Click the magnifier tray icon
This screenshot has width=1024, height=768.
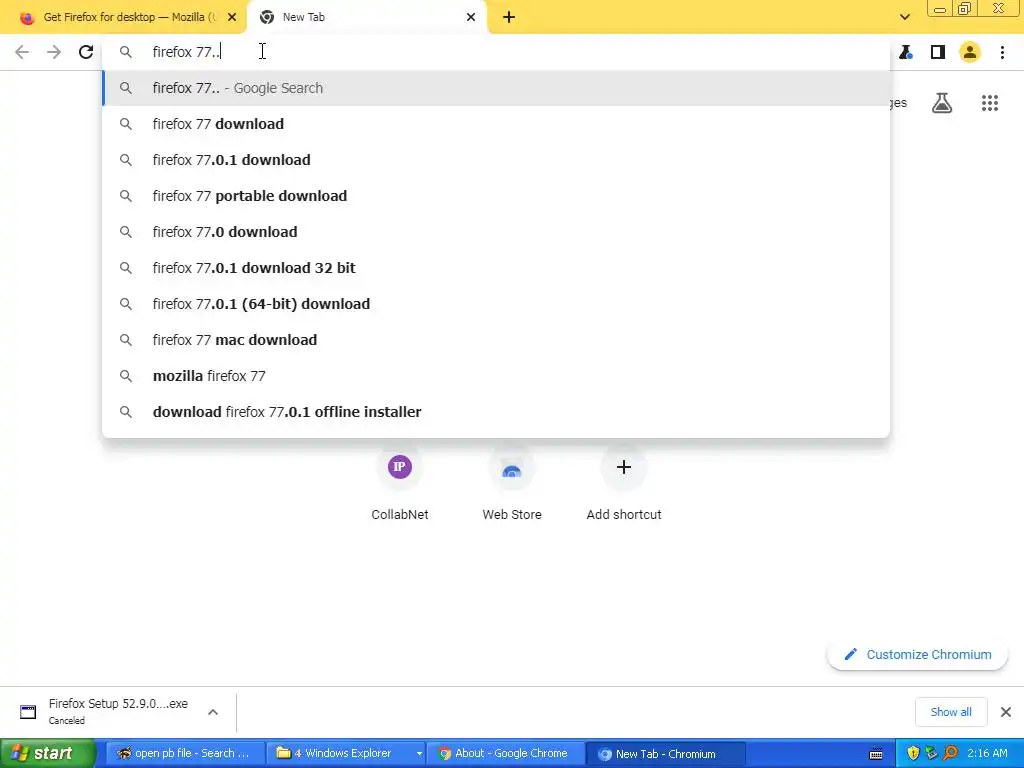[950, 754]
